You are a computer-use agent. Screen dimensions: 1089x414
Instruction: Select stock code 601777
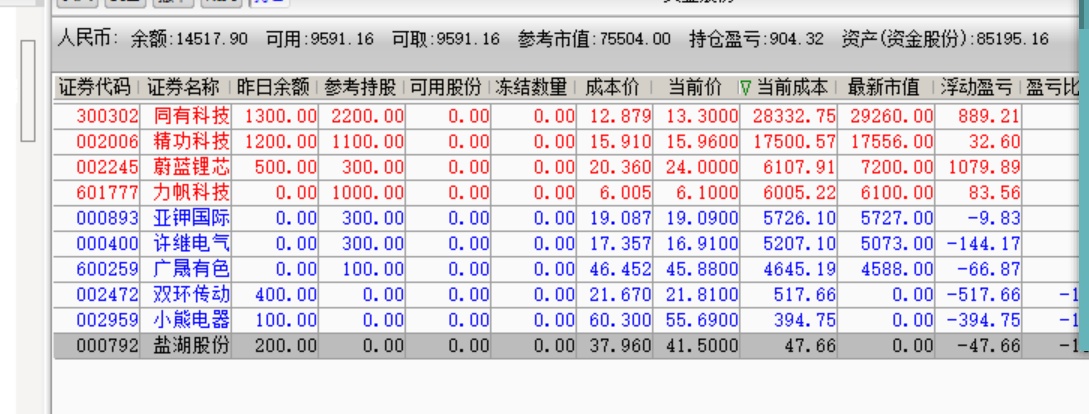108,192
